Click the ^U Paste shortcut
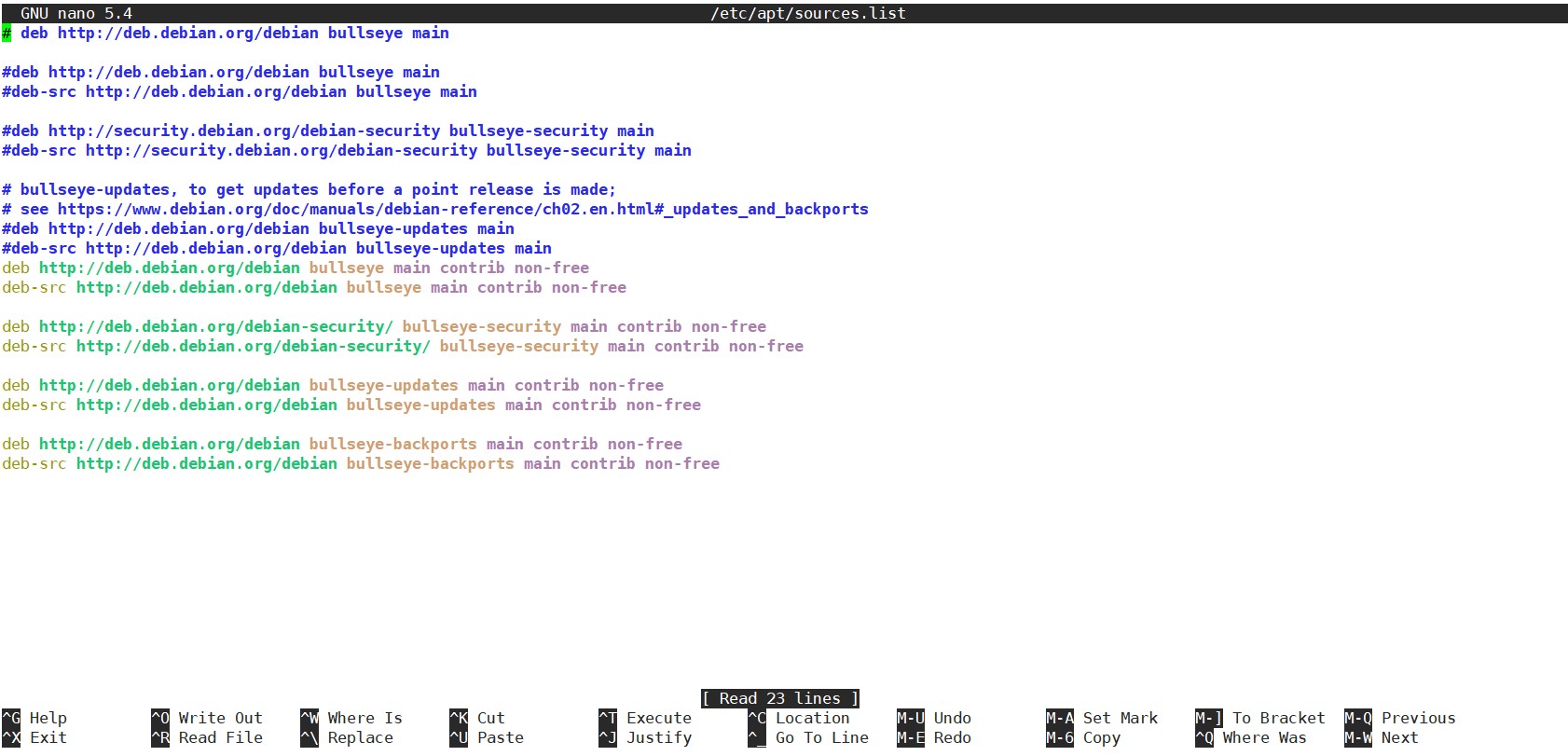Screen dimensions: 1568x756 click(x=487, y=737)
